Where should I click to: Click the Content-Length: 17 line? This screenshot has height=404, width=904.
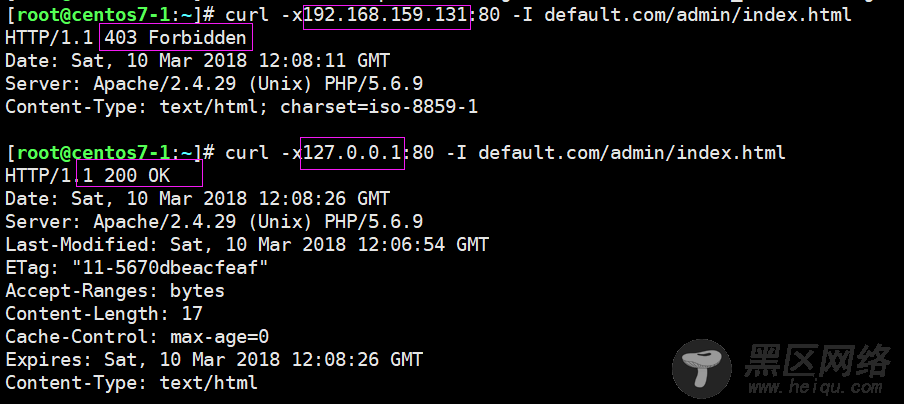pos(104,314)
